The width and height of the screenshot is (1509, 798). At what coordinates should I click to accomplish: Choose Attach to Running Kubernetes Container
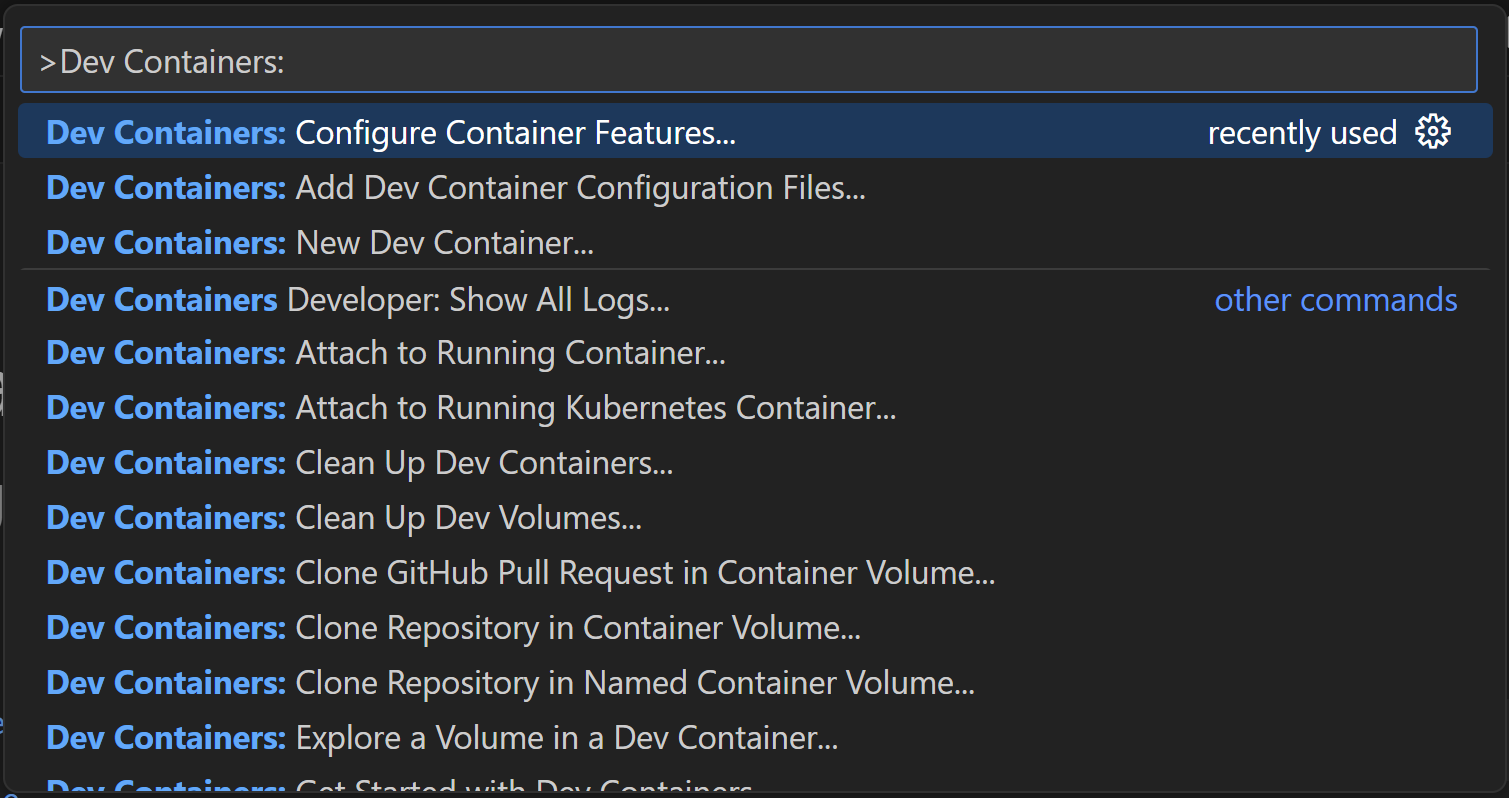click(x=755, y=408)
